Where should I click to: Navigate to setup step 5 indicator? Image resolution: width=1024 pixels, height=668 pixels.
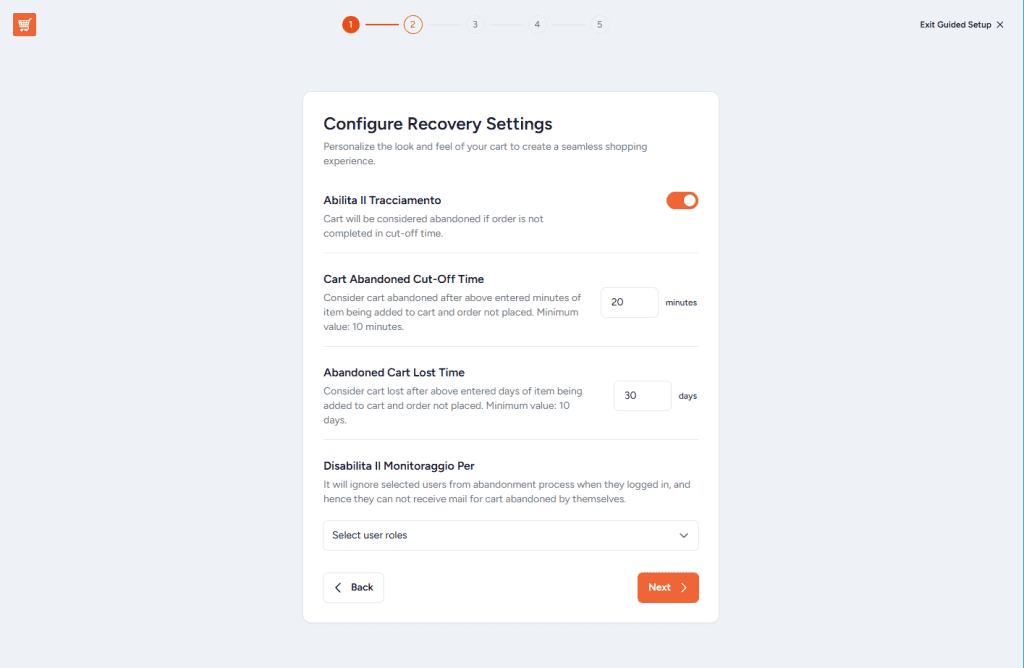coord(600,25)
